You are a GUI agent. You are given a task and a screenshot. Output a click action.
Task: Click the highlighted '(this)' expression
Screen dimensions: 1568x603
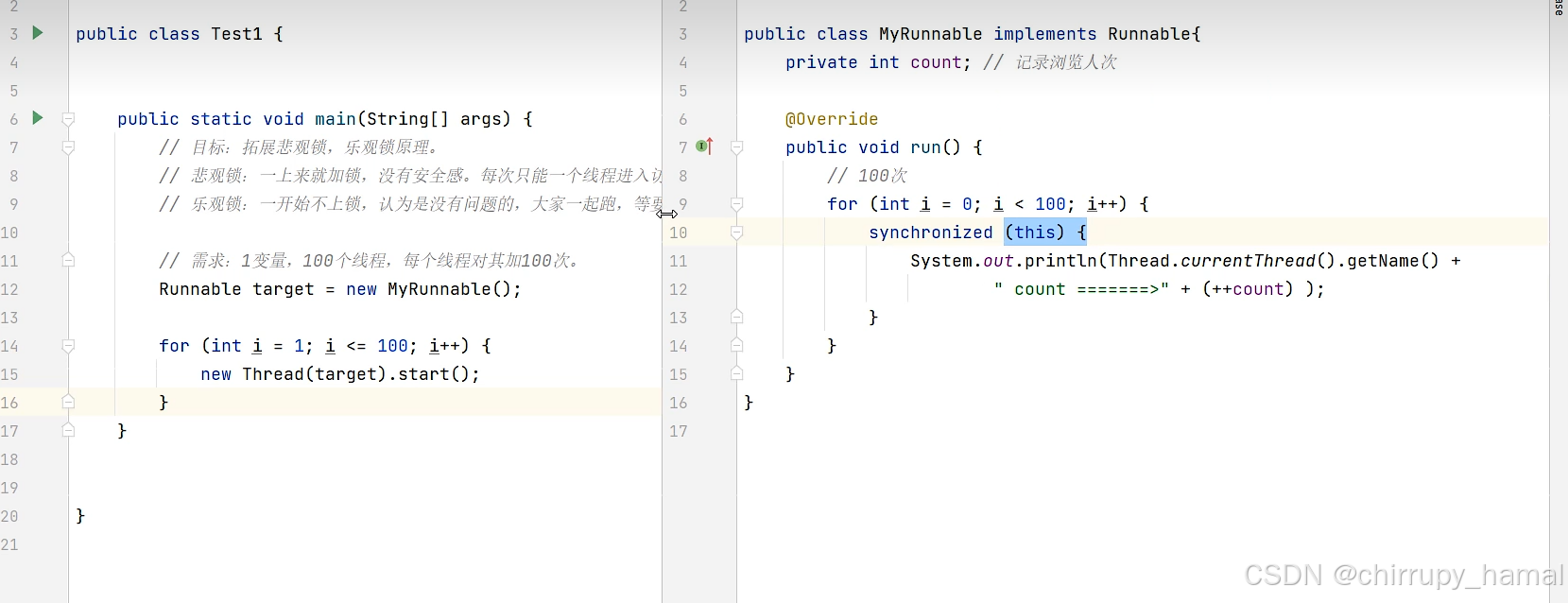[x=1035, y=233]
